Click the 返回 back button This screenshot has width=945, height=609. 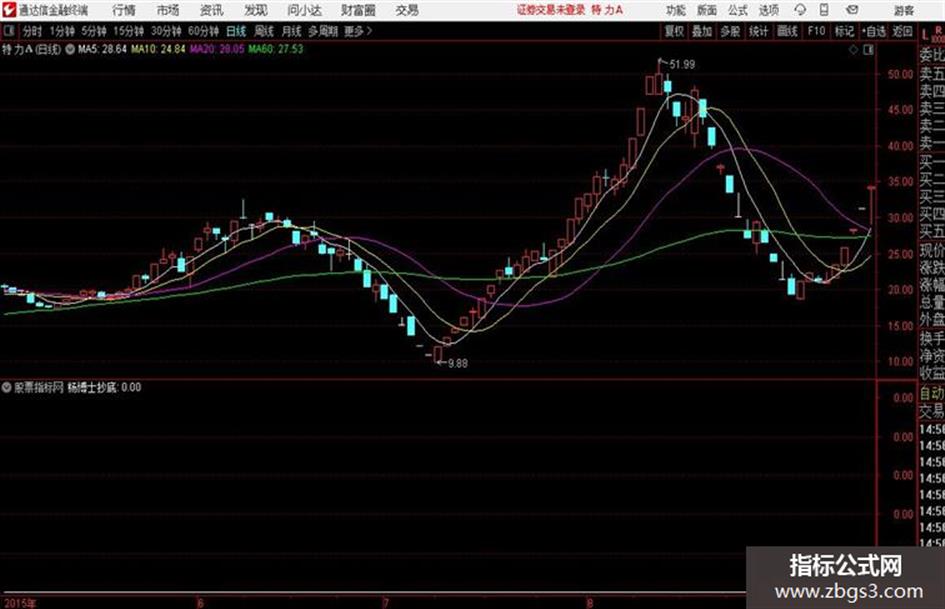[902, 31]
